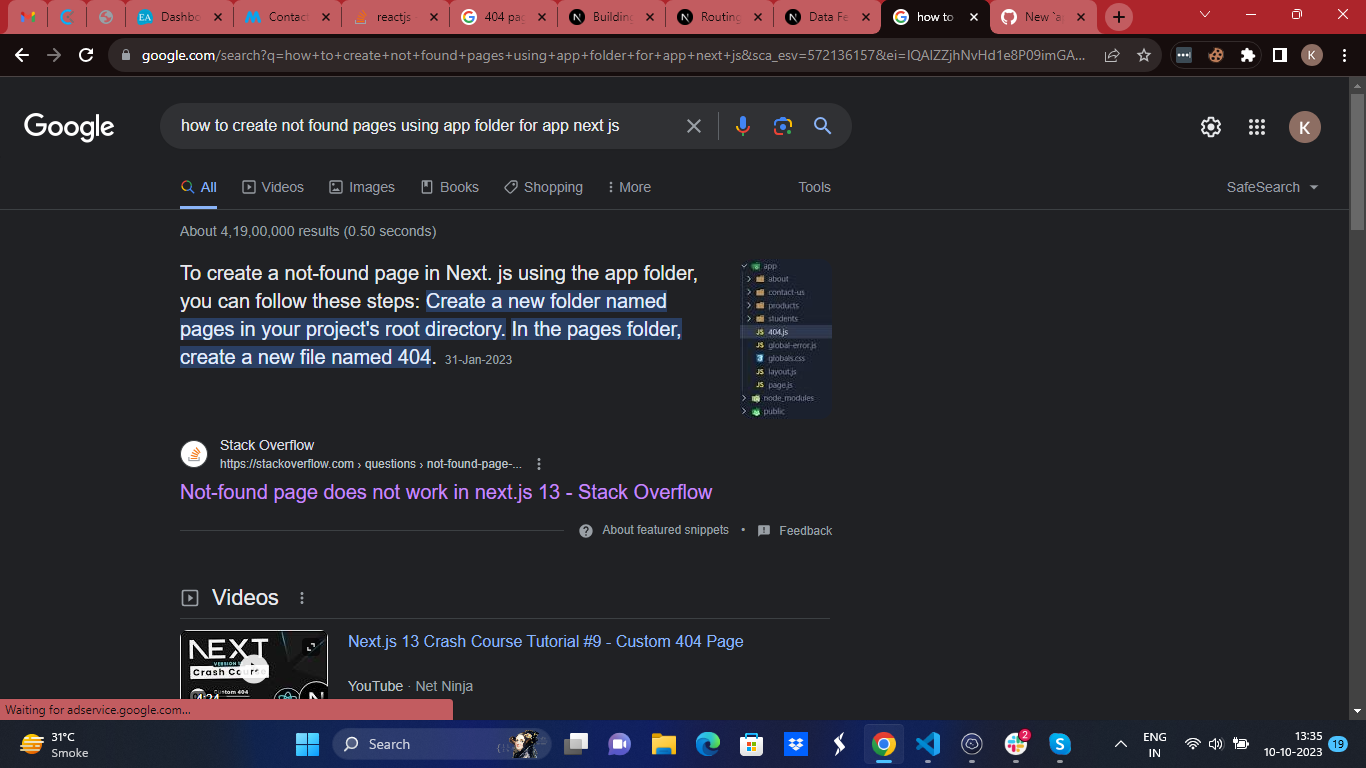
Task: Open the Google apps grid
Action: [x=1257, y=127]
